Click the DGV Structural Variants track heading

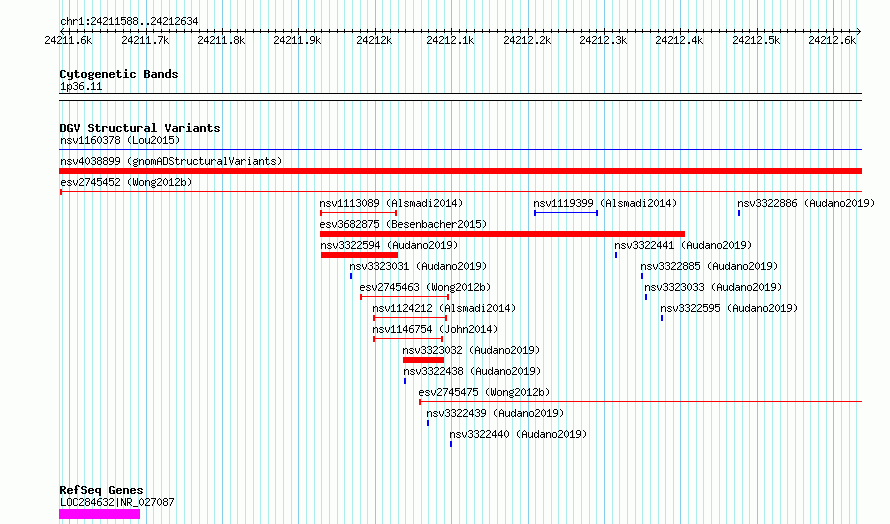pos(140,128)
